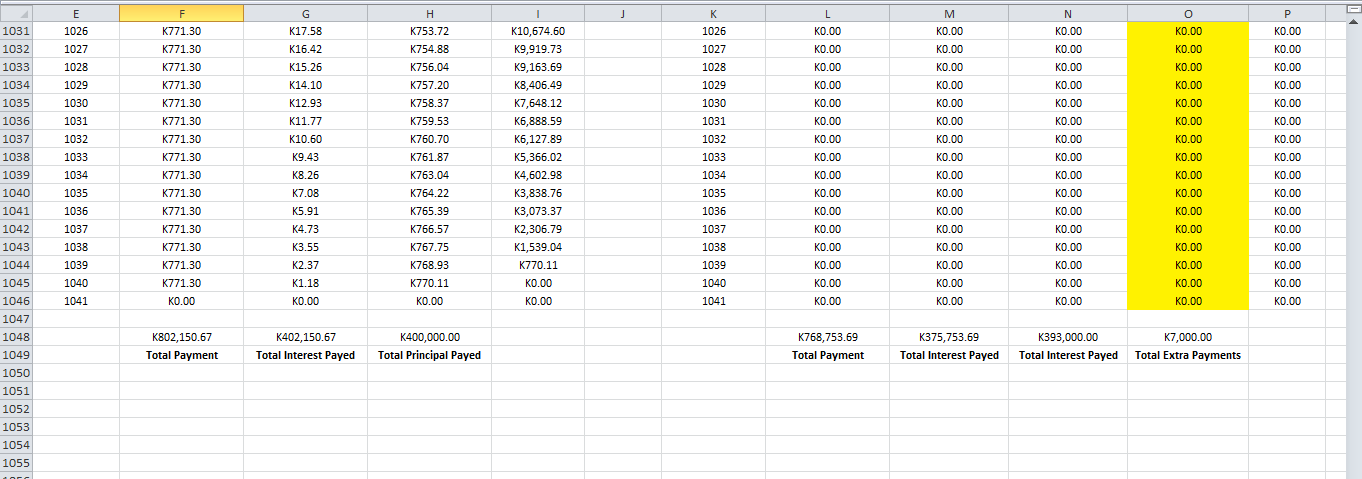This screenshot has height=479, width=1362.
Task: Click total cell K768,753.69
Action: [827, 337]
